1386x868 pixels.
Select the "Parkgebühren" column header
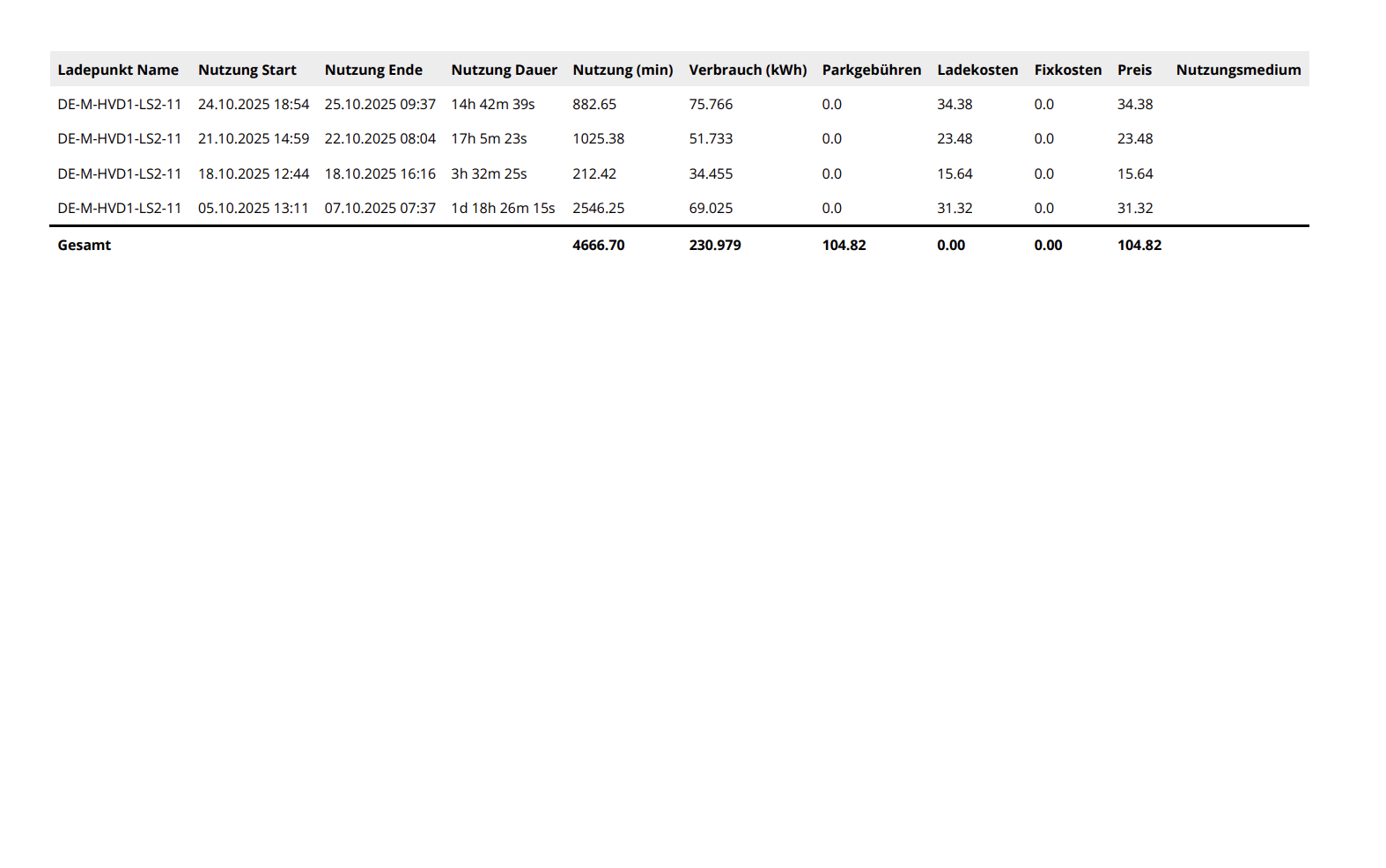coord(872,70)
